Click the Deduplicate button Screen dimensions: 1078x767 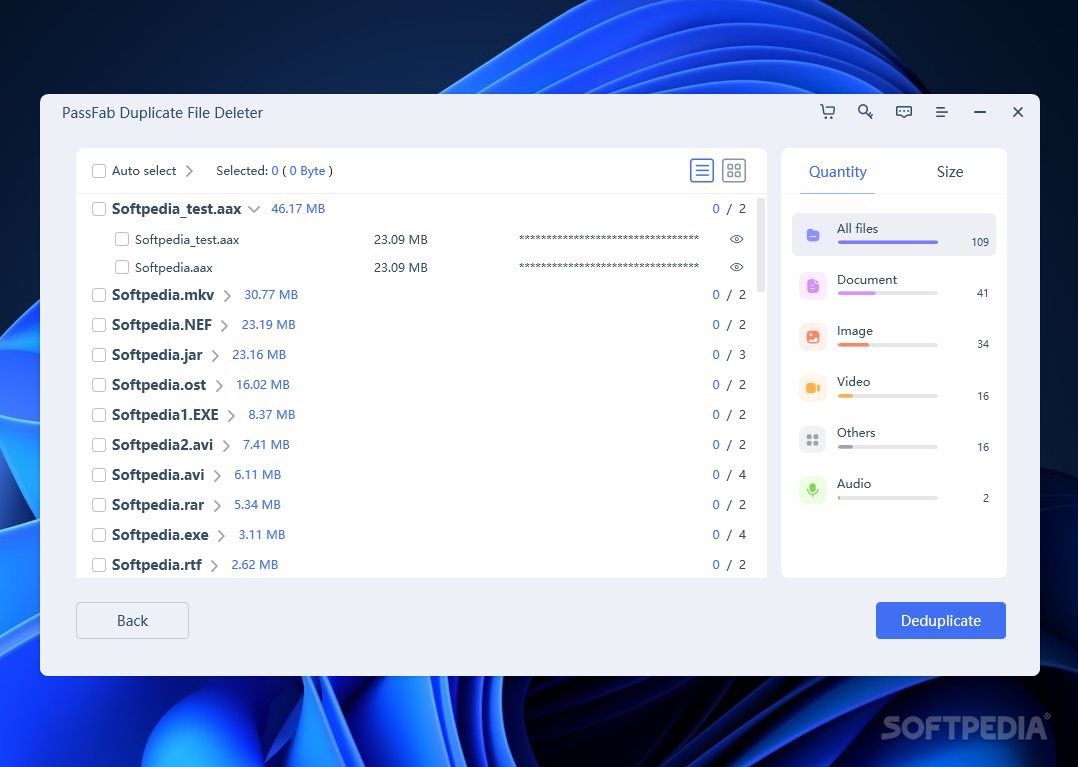(x=940, y=621)
